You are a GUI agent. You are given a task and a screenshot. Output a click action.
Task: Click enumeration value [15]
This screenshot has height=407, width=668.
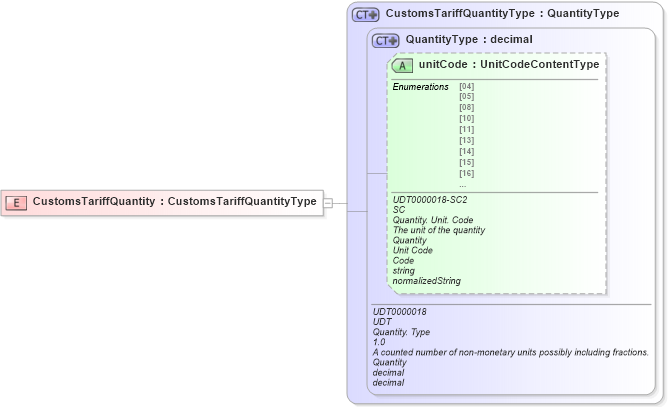pyautogui.click(x=466, y=162)
